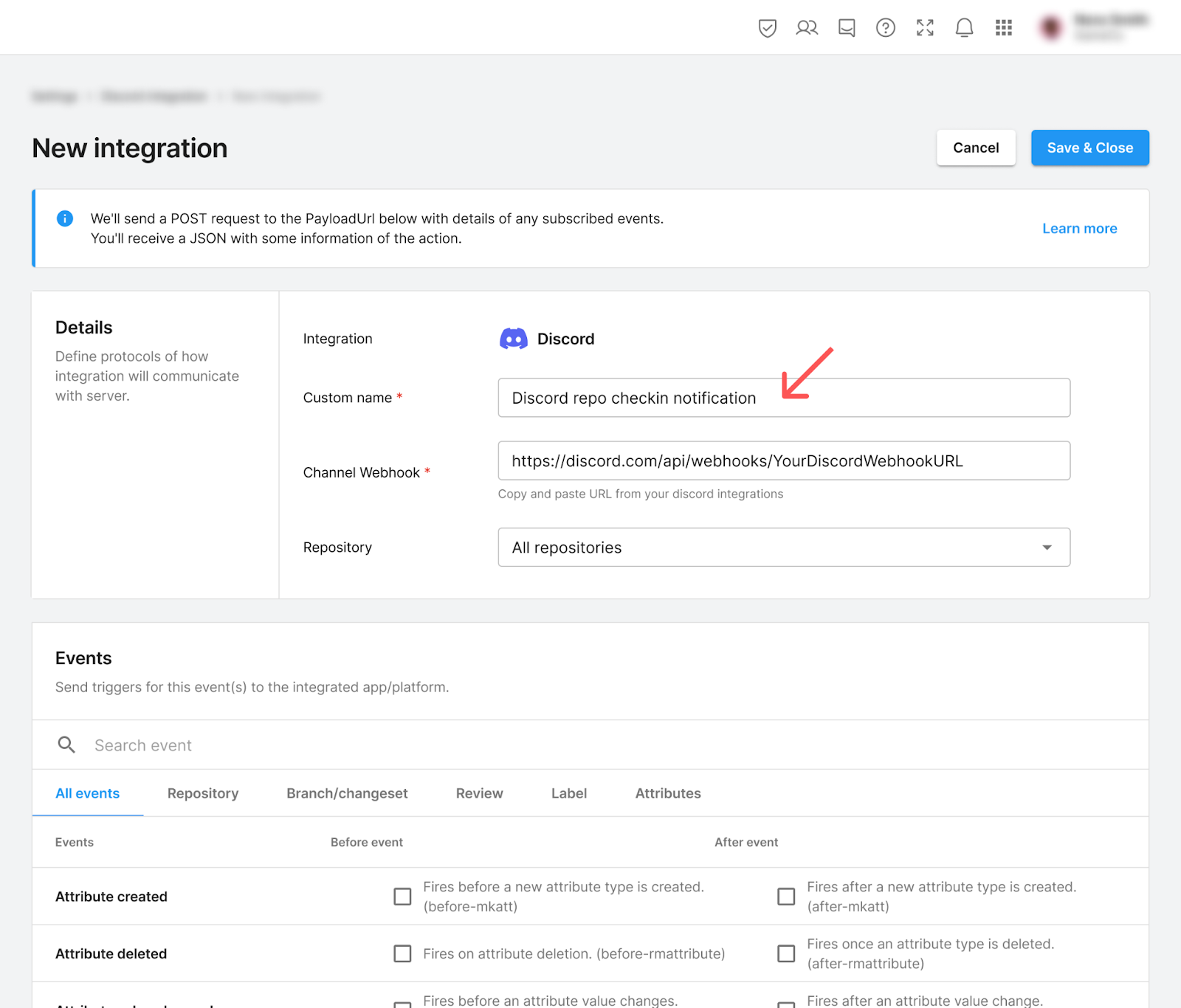
Task: Follow the Learn more link
Action: coord(1079,229)
